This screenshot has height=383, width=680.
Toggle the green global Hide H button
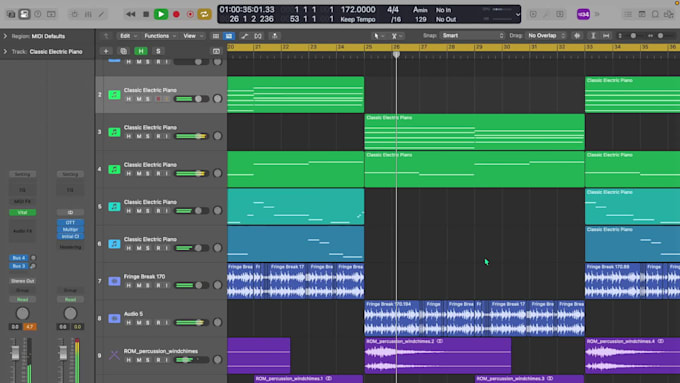coord(141,51)
